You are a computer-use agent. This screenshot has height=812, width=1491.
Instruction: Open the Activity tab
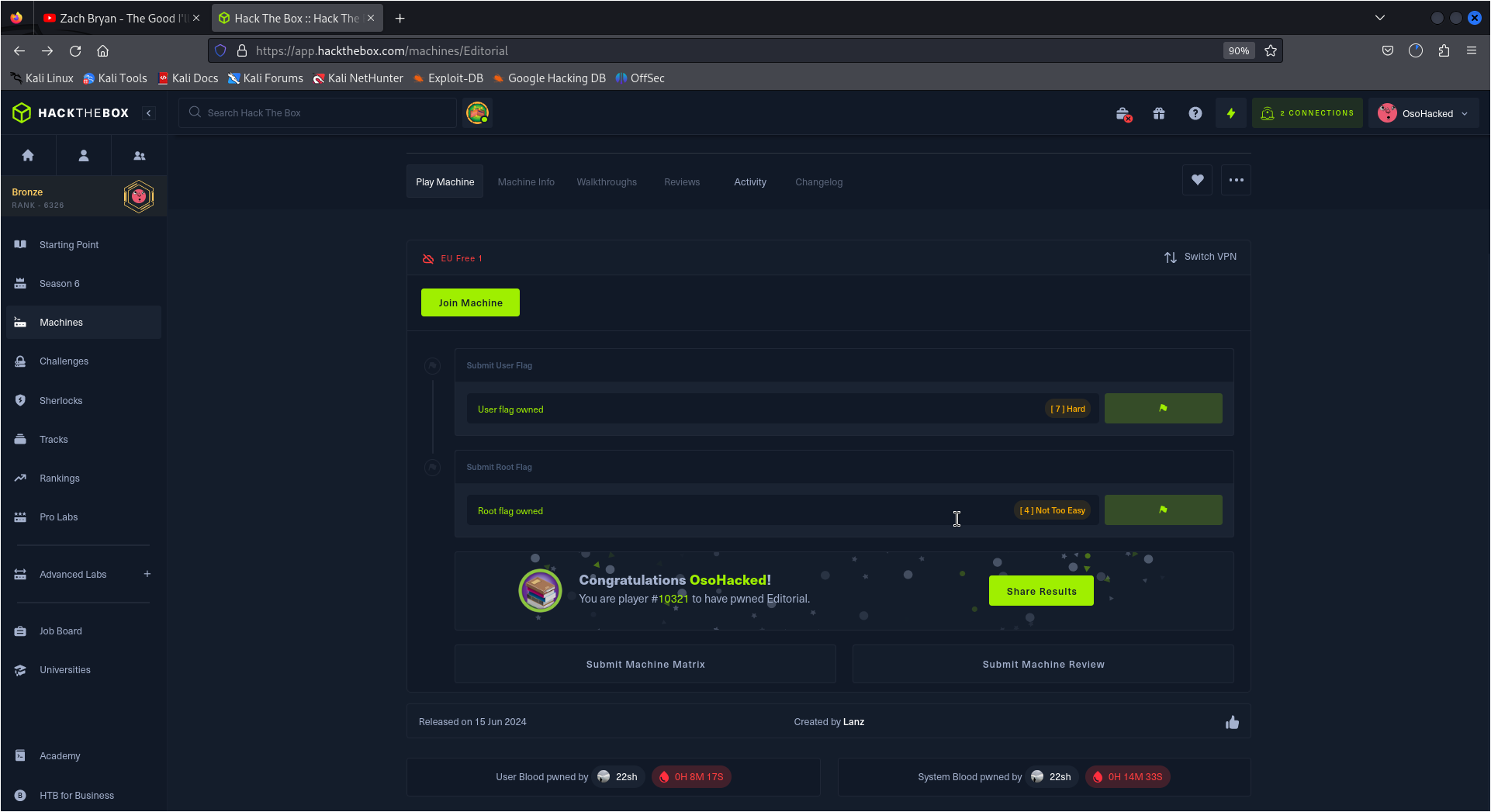click(750, 182)
